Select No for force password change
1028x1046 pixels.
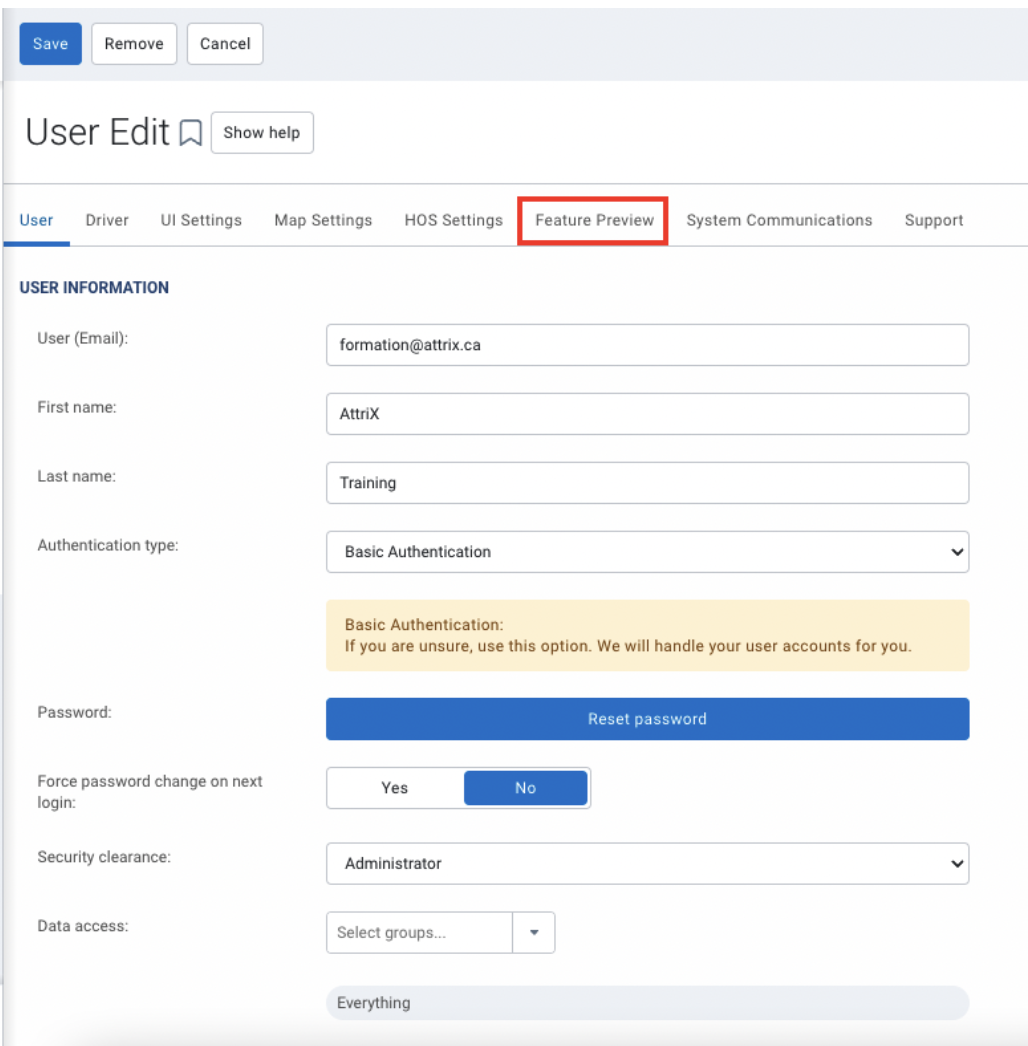pos(525,788)
